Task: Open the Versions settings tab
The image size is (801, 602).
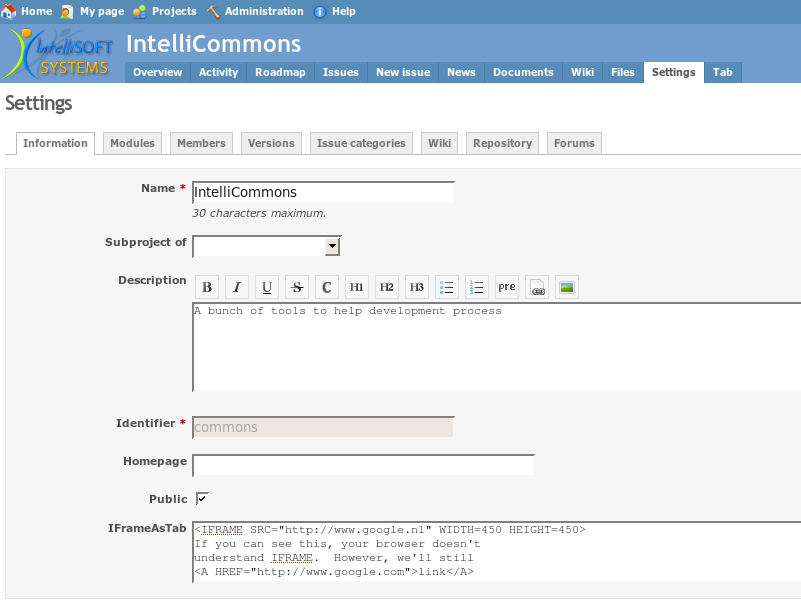Action: click(271, 144)
